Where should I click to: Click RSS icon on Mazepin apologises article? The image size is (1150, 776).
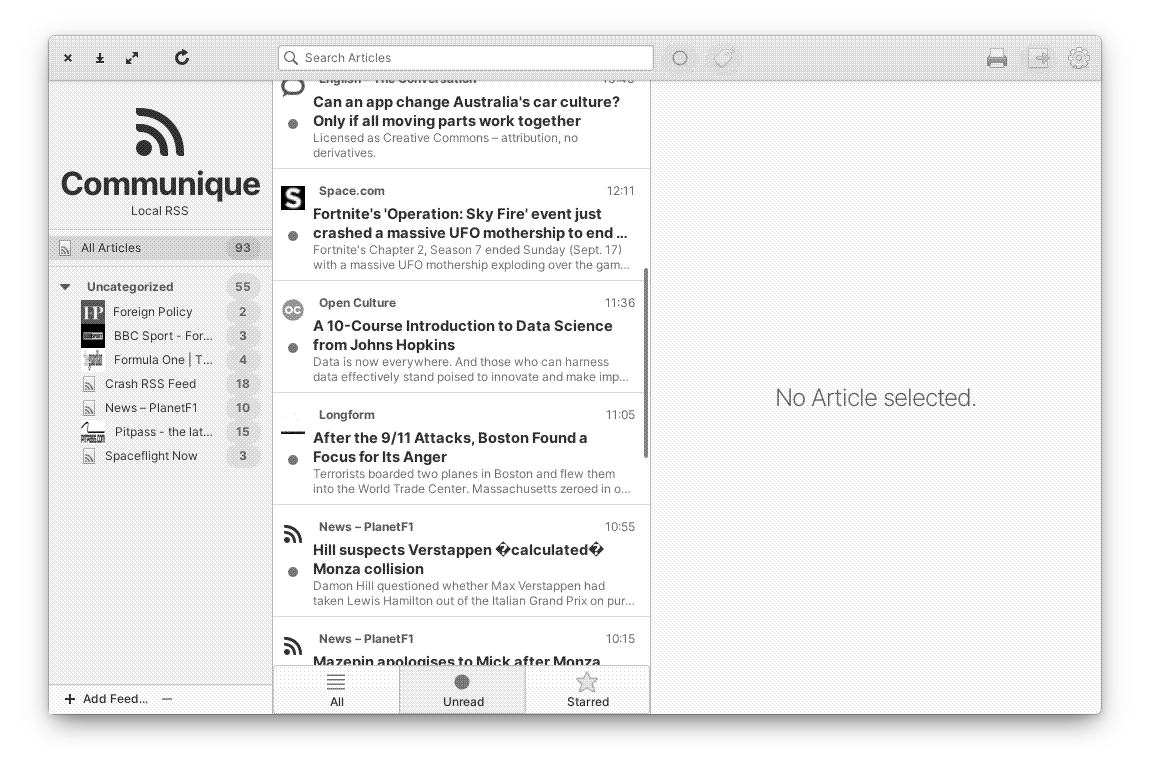click(x=293, y=646)
